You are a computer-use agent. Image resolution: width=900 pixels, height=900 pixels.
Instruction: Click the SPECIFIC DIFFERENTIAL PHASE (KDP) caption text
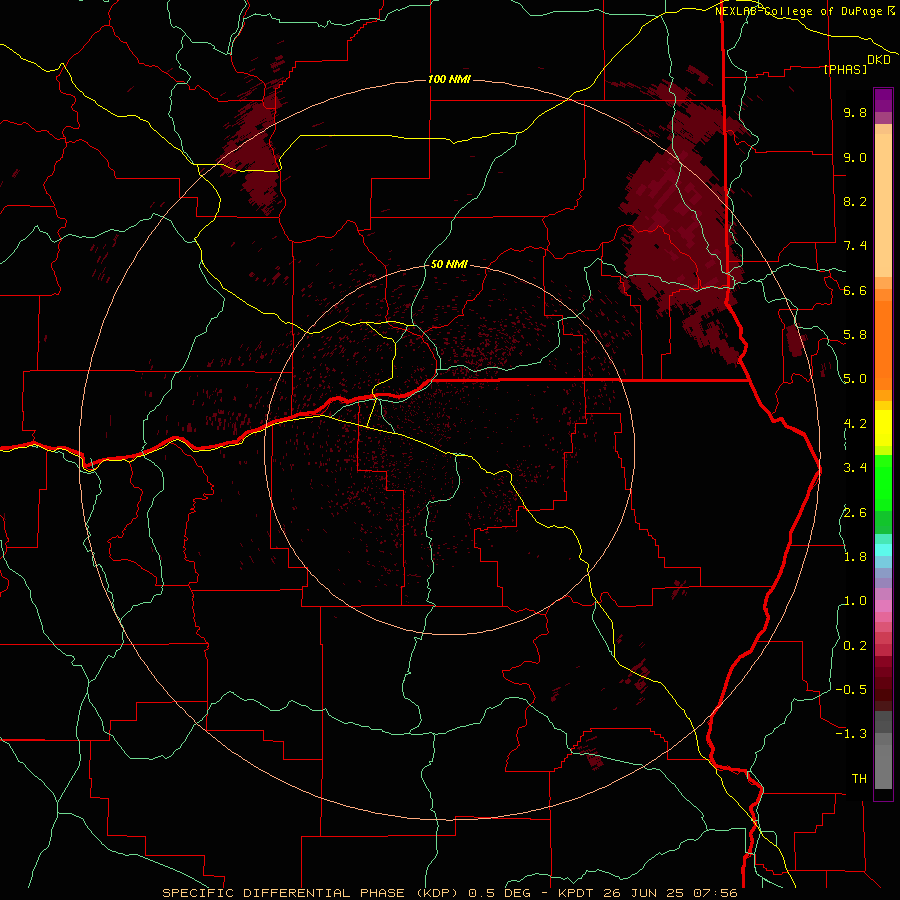pyautogui.click(x=311, y=893)
